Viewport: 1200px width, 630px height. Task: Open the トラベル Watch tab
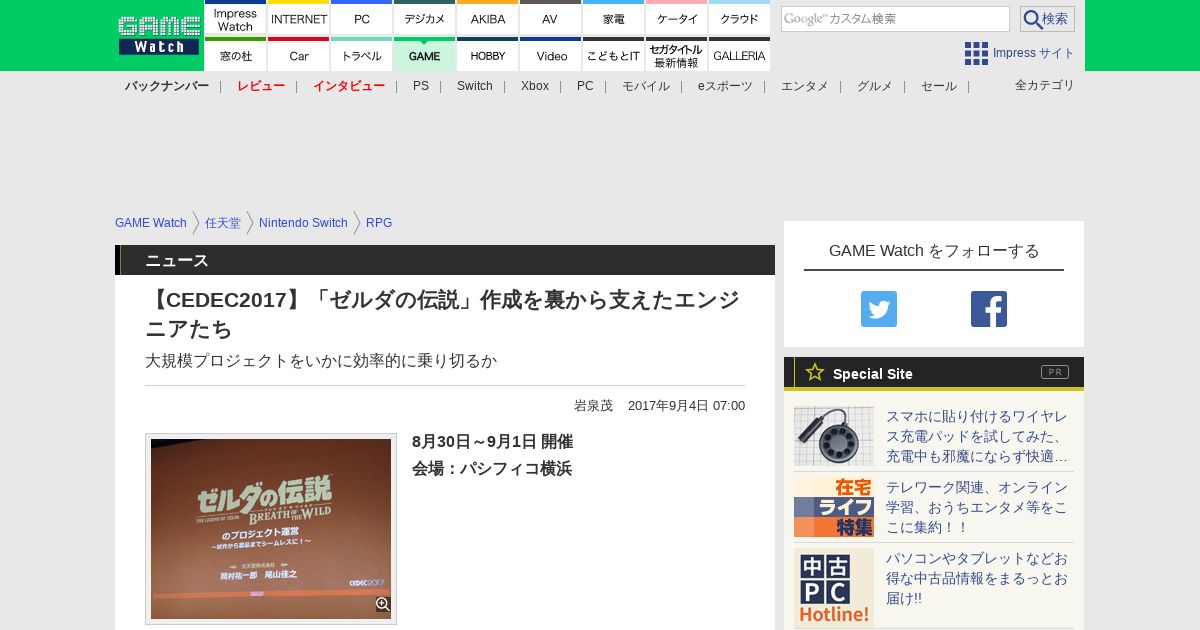pos(362,54)
